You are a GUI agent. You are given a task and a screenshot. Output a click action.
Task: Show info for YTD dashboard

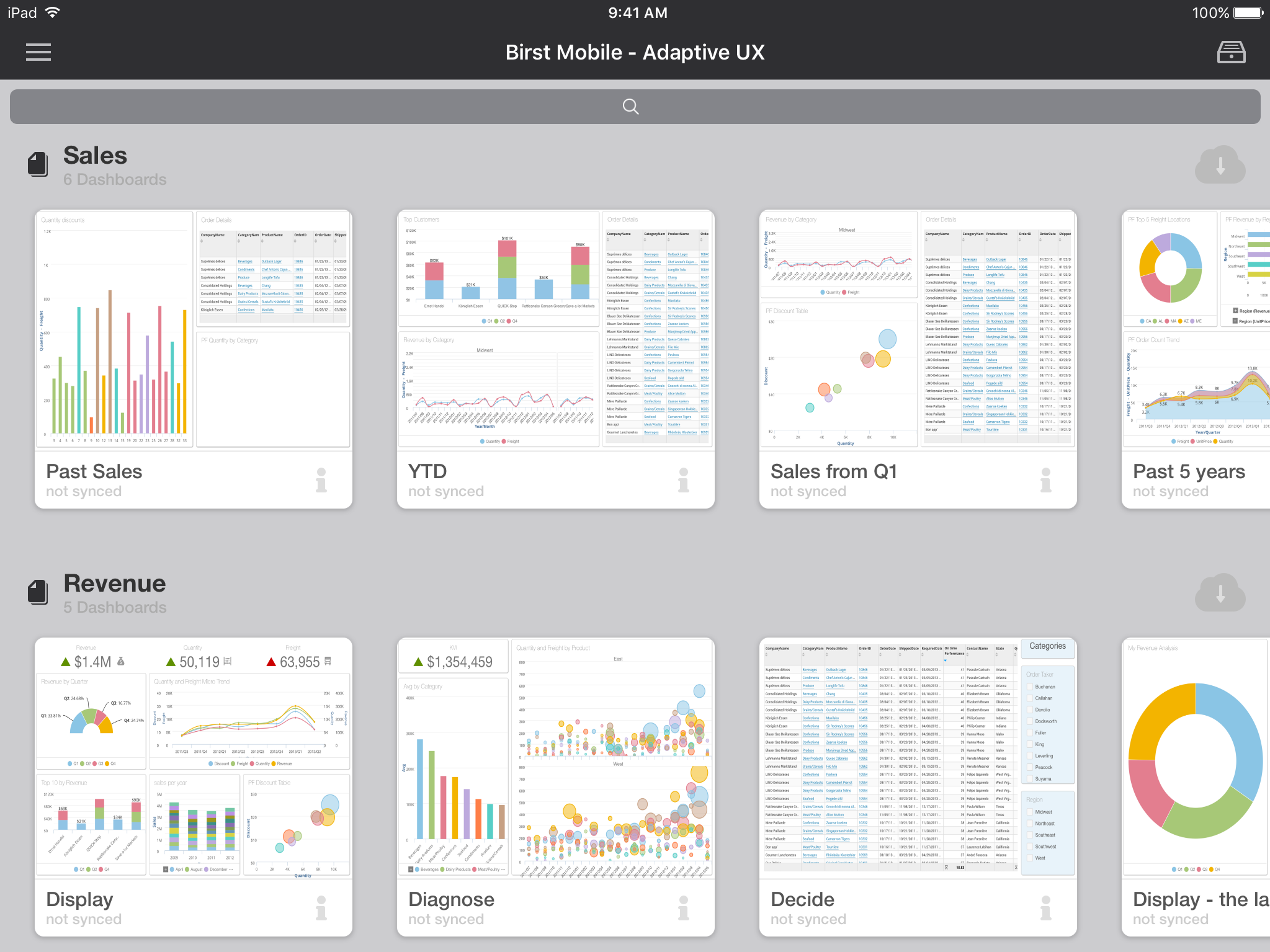683,480
